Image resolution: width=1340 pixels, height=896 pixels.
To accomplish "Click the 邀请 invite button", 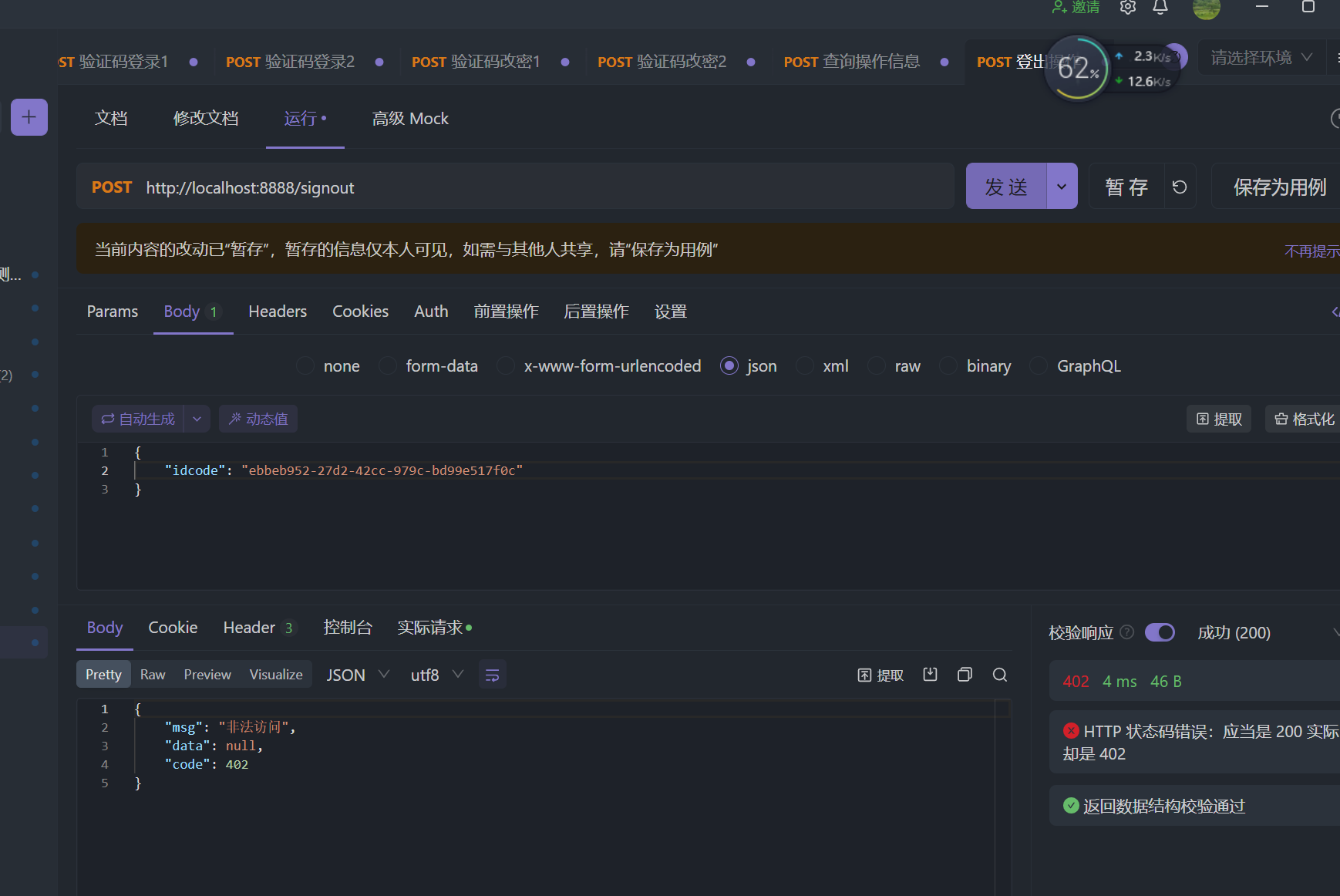I will pos(1076,7).
